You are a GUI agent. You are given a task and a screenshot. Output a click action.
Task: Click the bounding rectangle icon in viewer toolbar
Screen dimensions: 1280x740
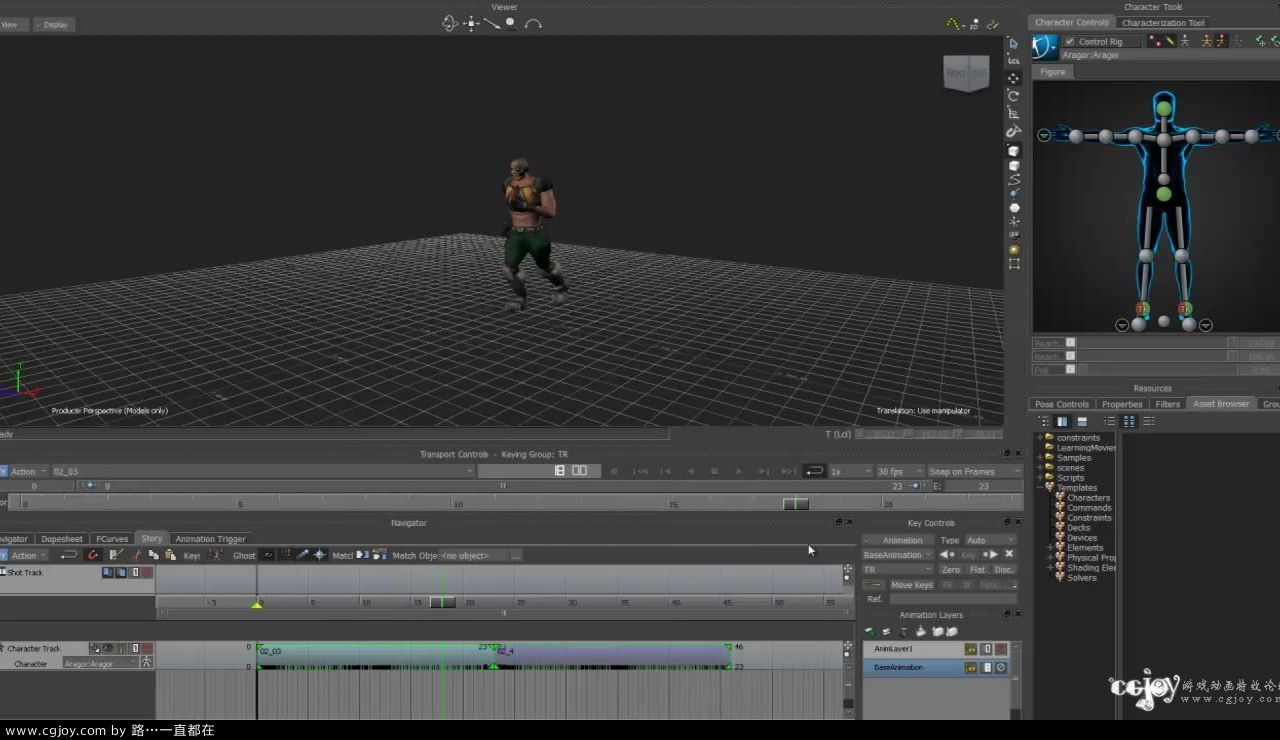(1013, 264)
